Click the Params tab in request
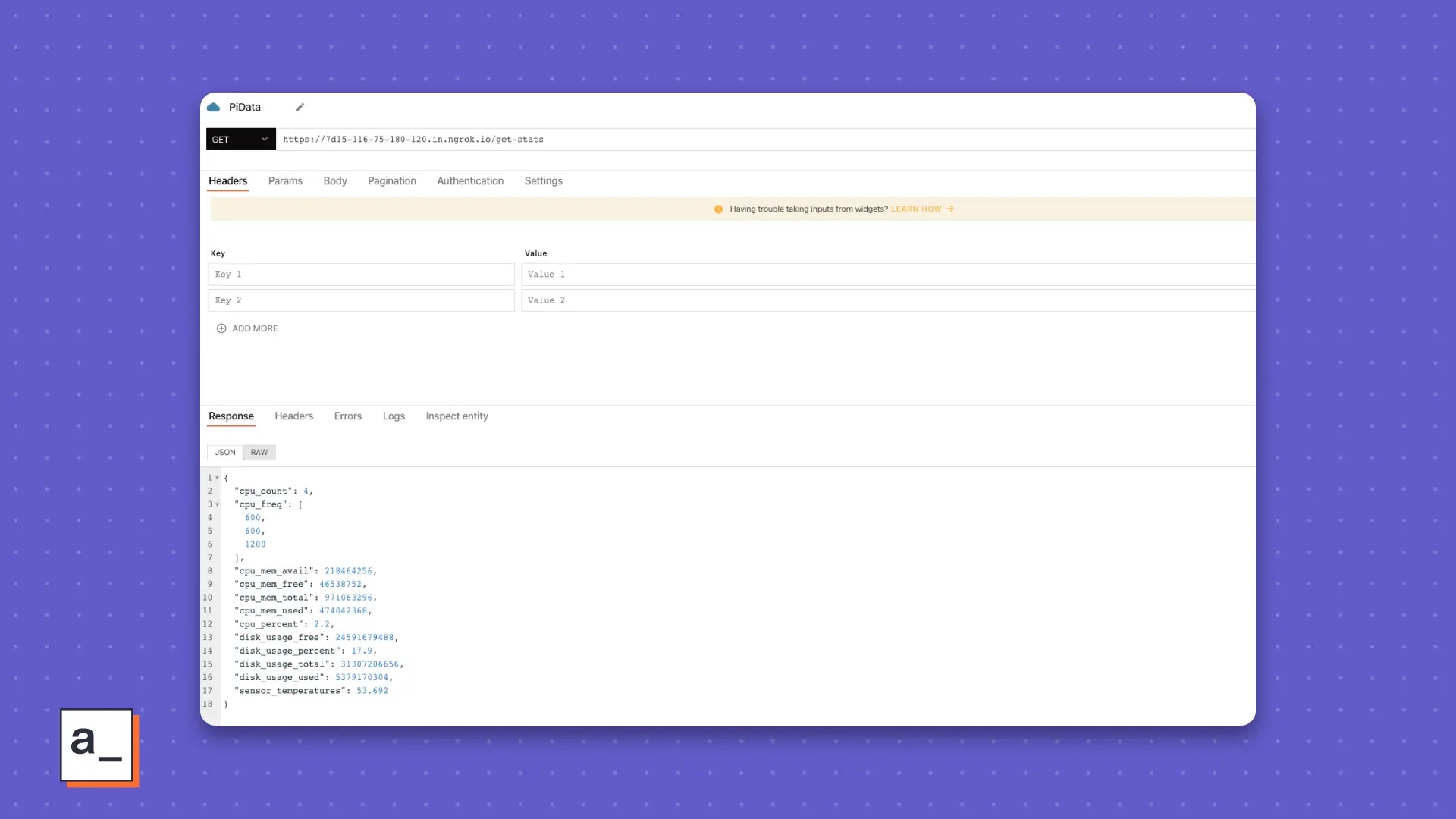This screenshot has height=819, width=1456. (285, 180)
